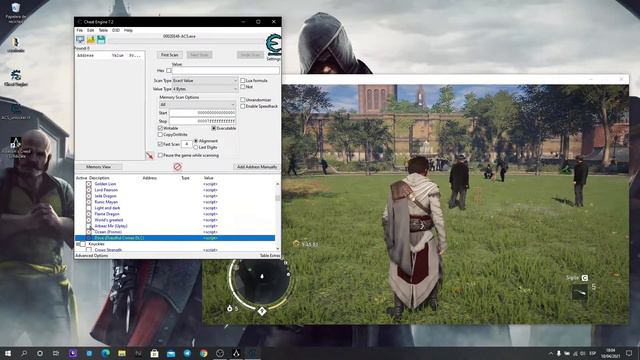The width and height of the screenshot is (640, 360).
Task: Toggle the Writable checkbox
Action: pyautogui.click(x=160, y=128)
